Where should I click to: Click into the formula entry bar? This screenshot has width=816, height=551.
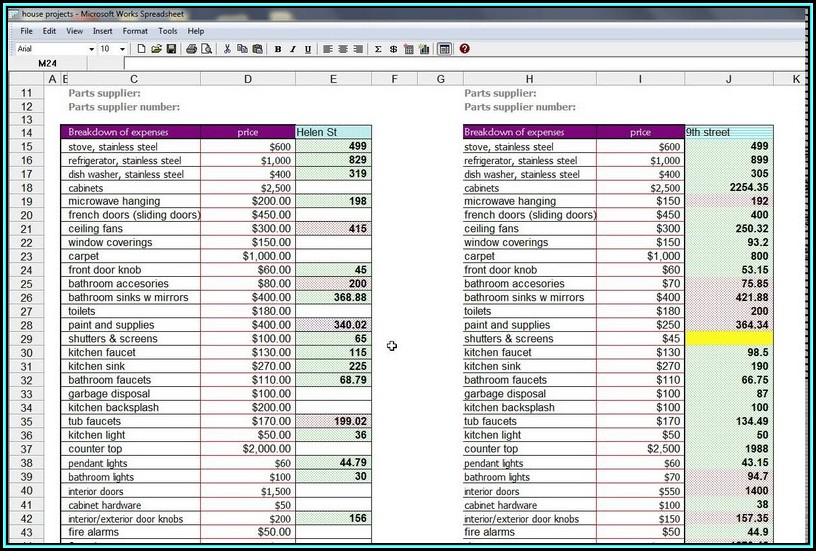point(450,64)
